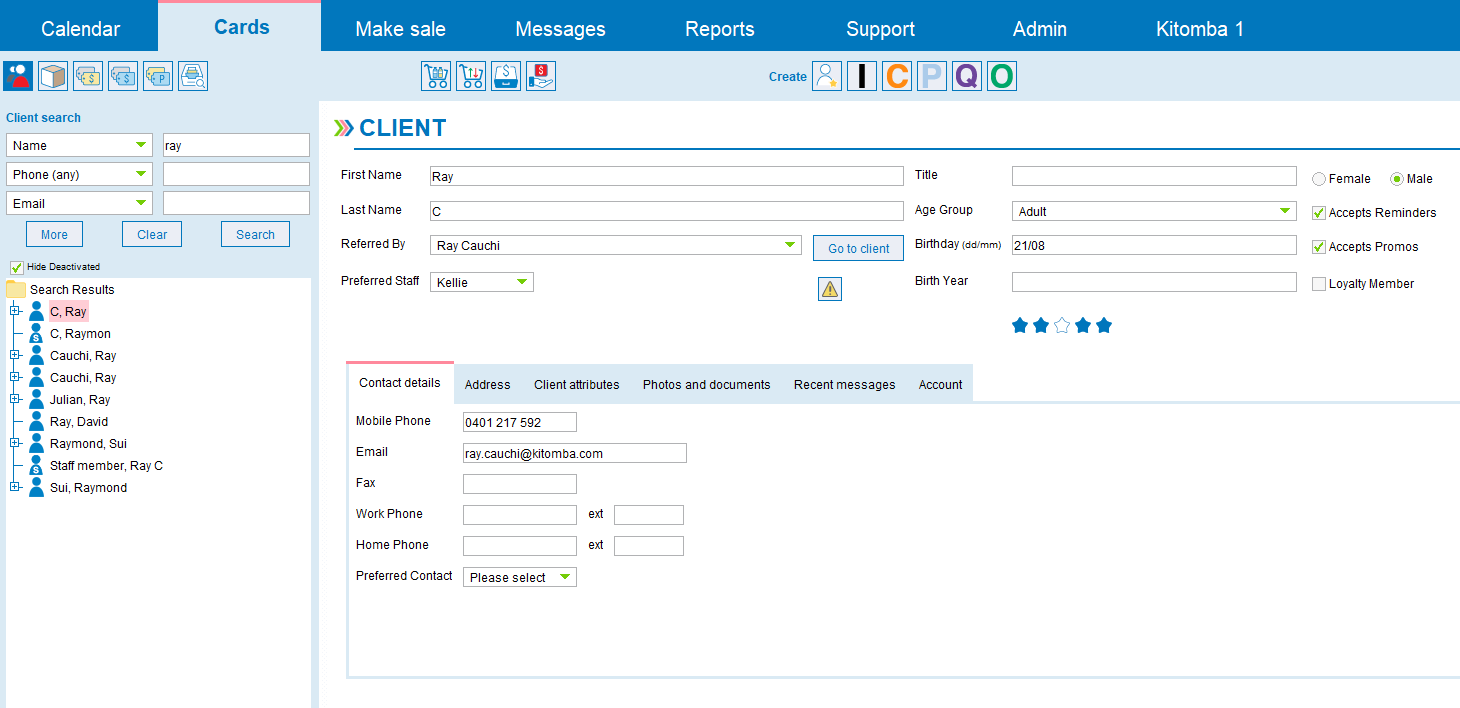Select the Female radio button
This screenshot has height=708, width=1460.
(1319, 179)
